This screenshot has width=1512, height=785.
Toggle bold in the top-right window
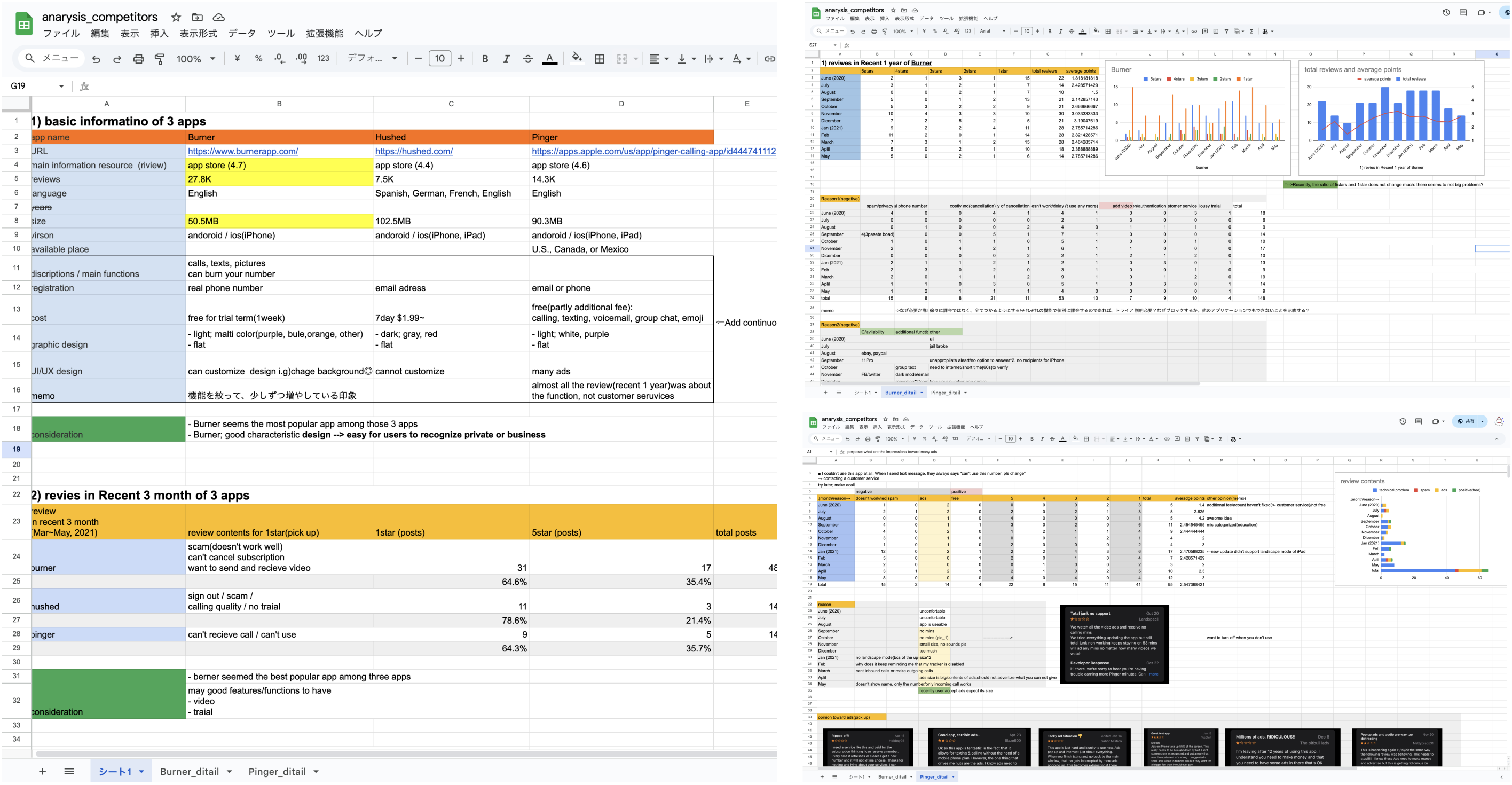pos(1050,32)
